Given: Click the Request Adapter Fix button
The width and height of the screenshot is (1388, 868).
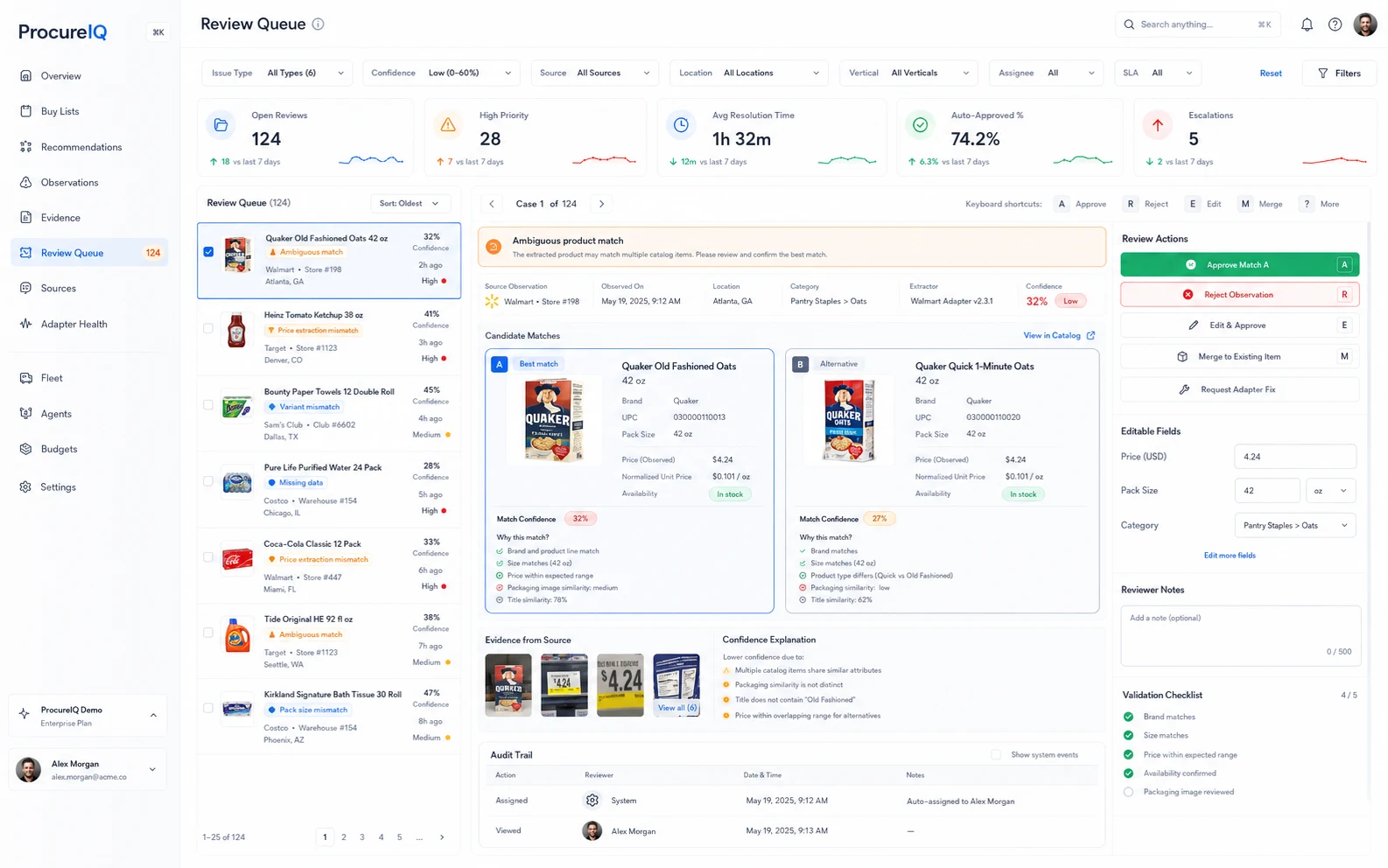Looking at the screenshot, I should tap(1239, 389).
